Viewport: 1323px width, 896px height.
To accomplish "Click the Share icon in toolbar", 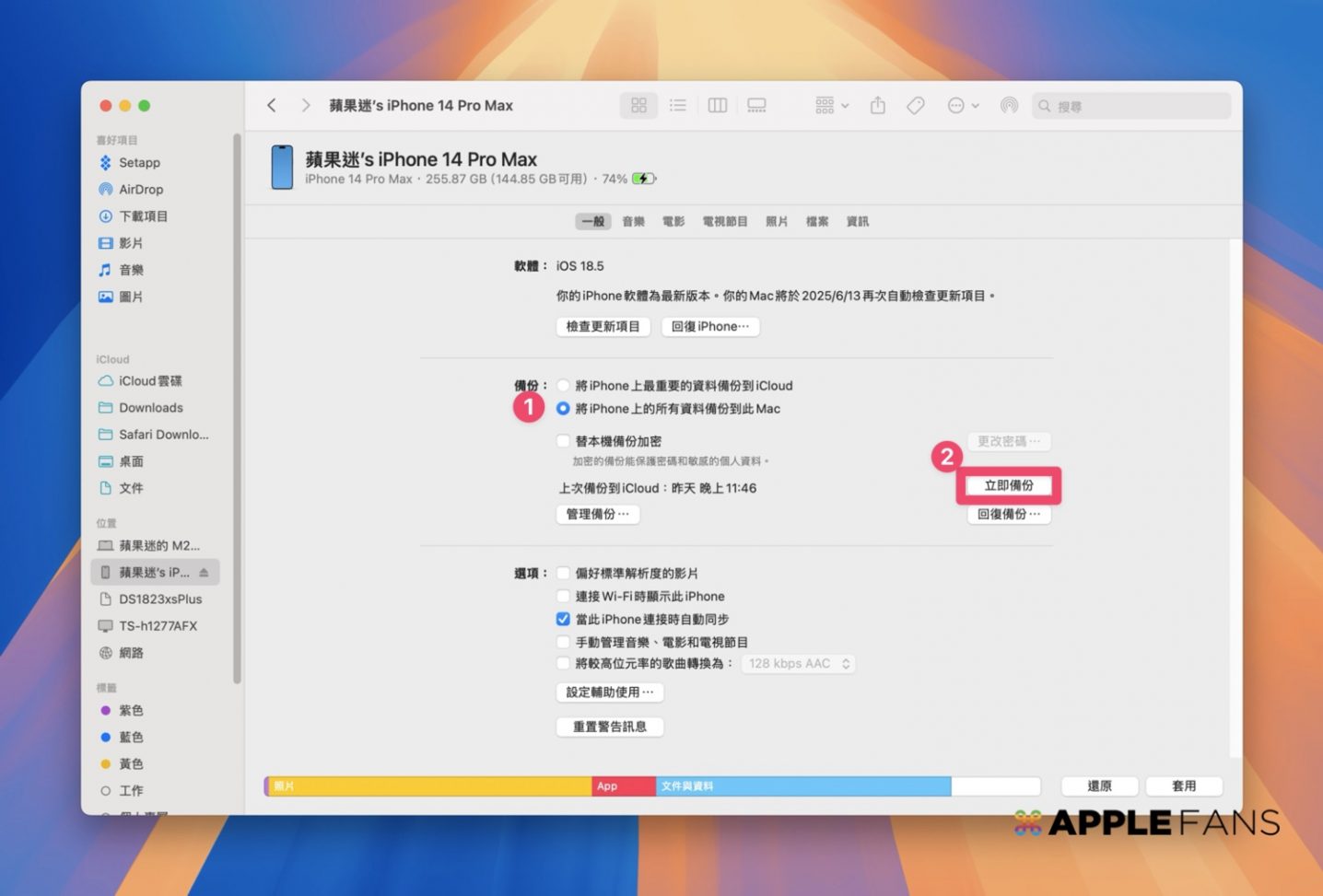I will pyautogui.click(x=877, y=106).
